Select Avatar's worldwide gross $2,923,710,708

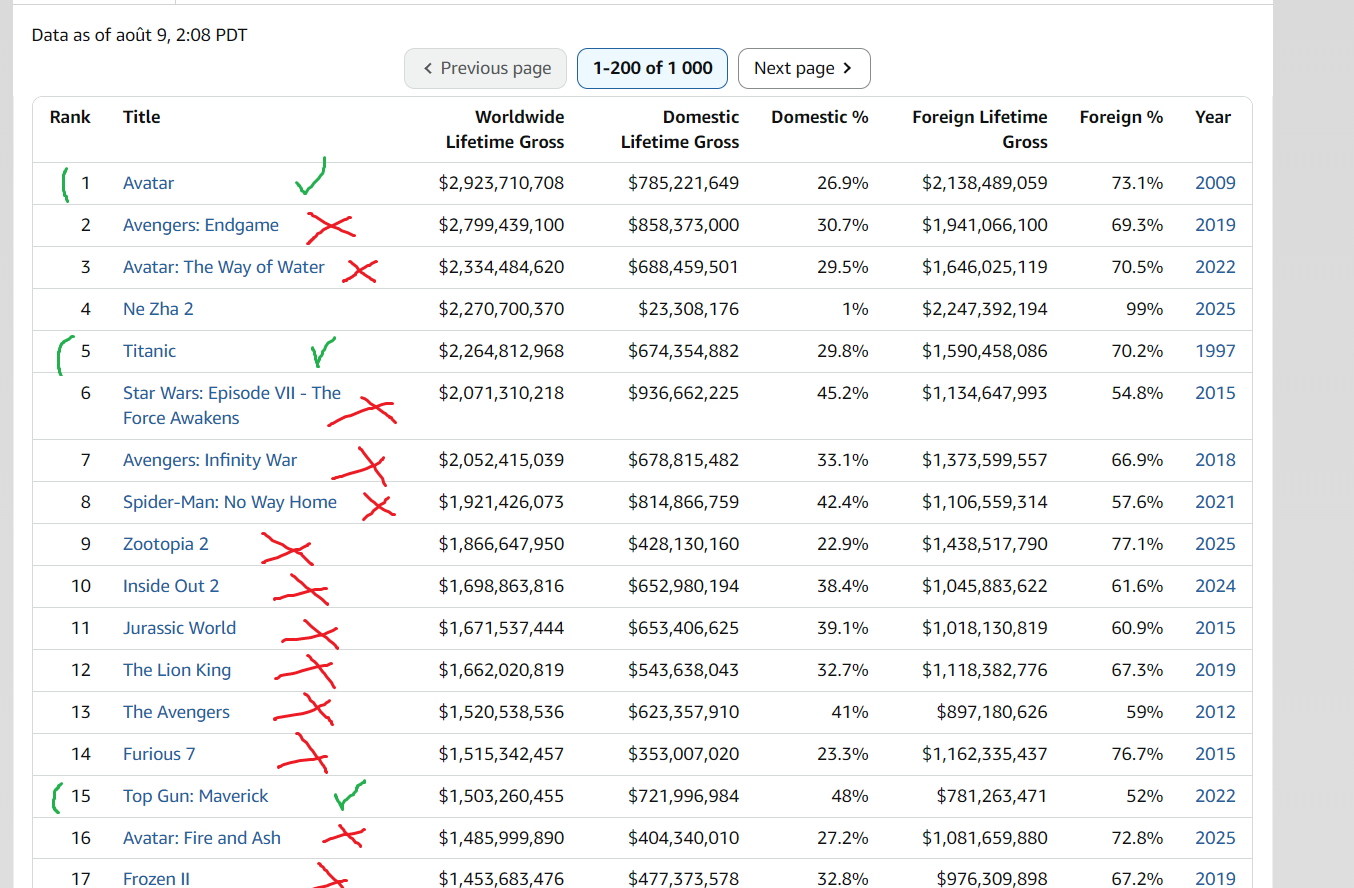pos(501,183)
